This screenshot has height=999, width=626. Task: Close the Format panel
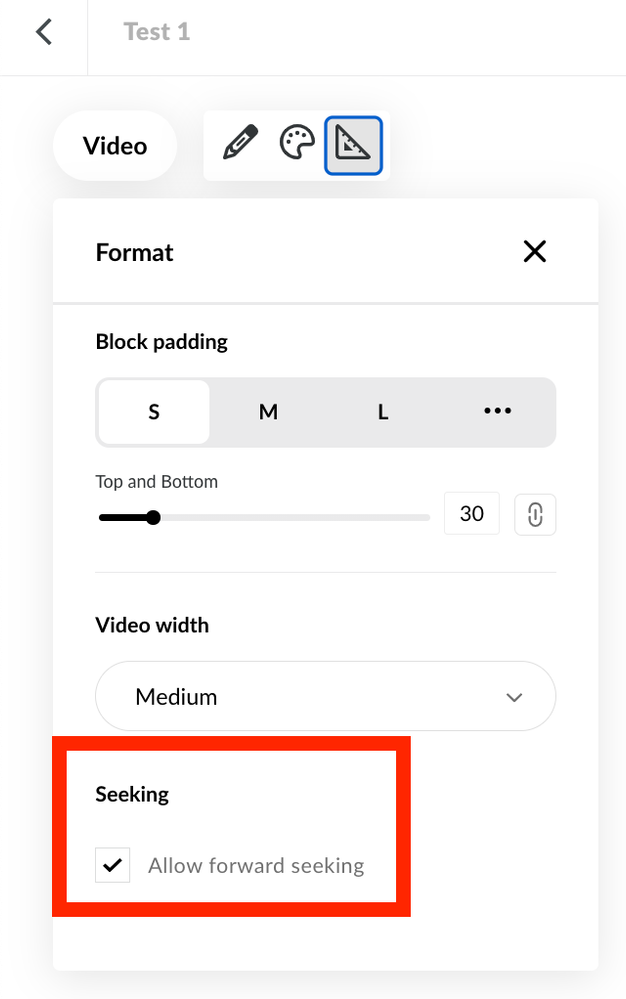[535, 251]
